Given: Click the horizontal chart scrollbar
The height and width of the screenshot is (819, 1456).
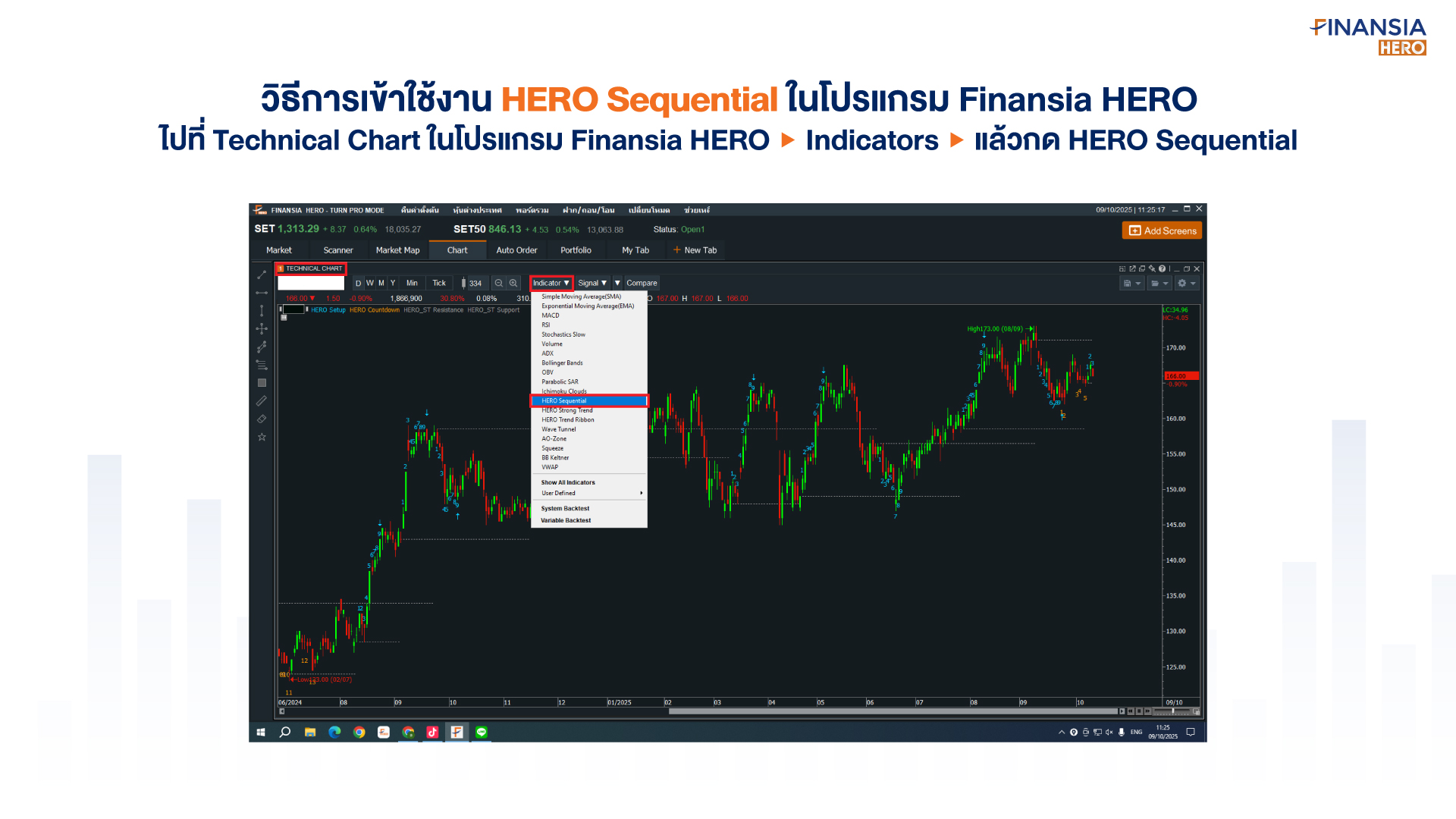Looking at the screenshot, I should click(893, 711).
